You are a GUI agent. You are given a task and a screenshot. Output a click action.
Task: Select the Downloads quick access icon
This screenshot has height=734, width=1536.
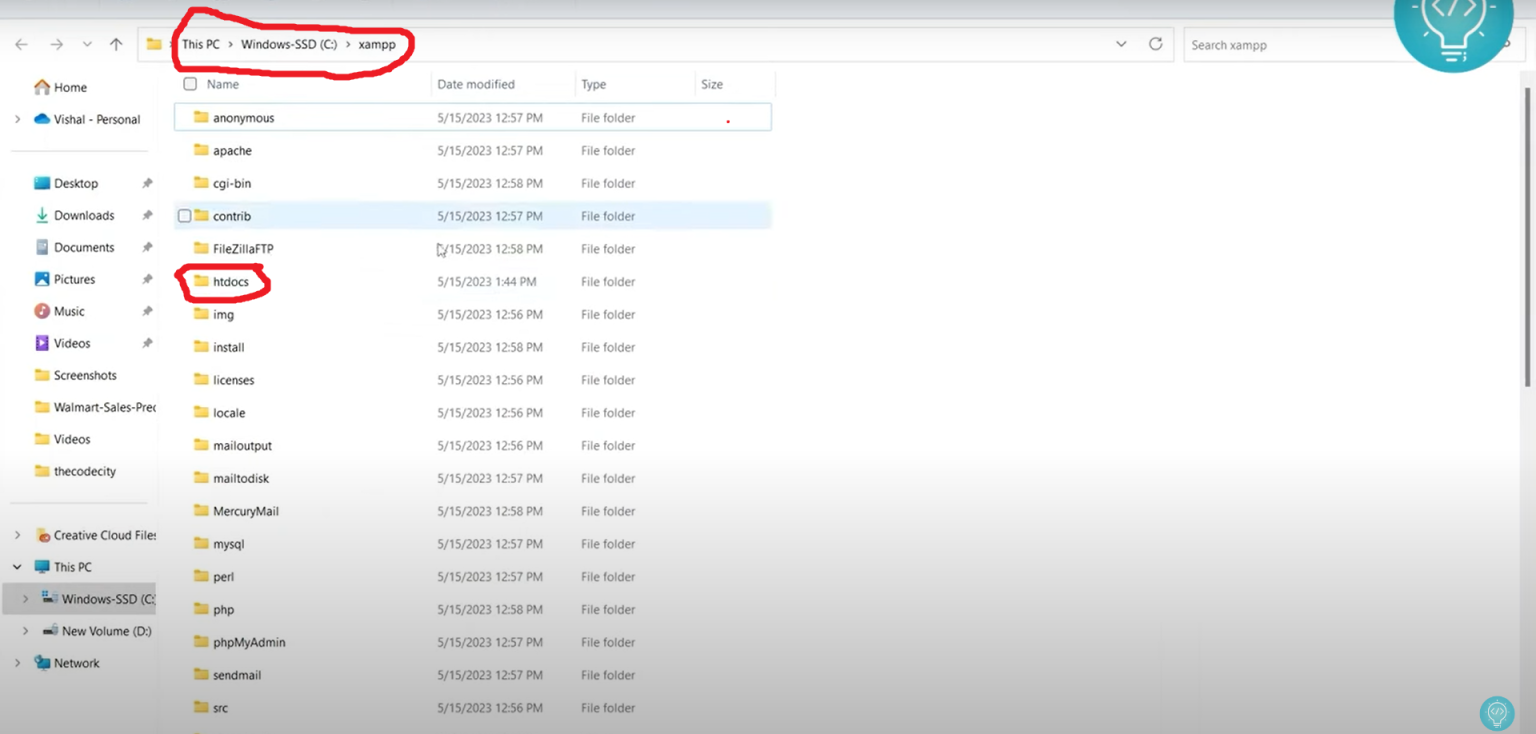click(42, 215)
